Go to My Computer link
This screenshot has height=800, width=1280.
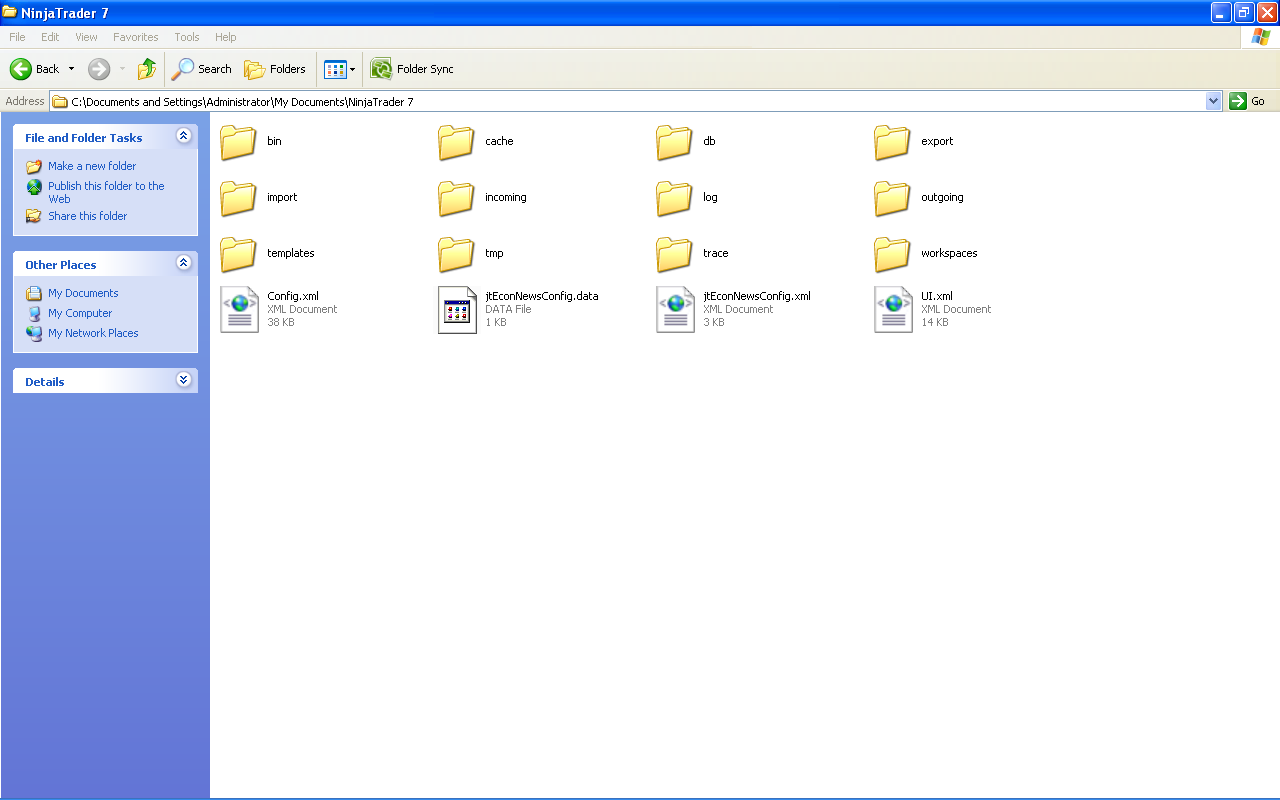coord(80,313)
